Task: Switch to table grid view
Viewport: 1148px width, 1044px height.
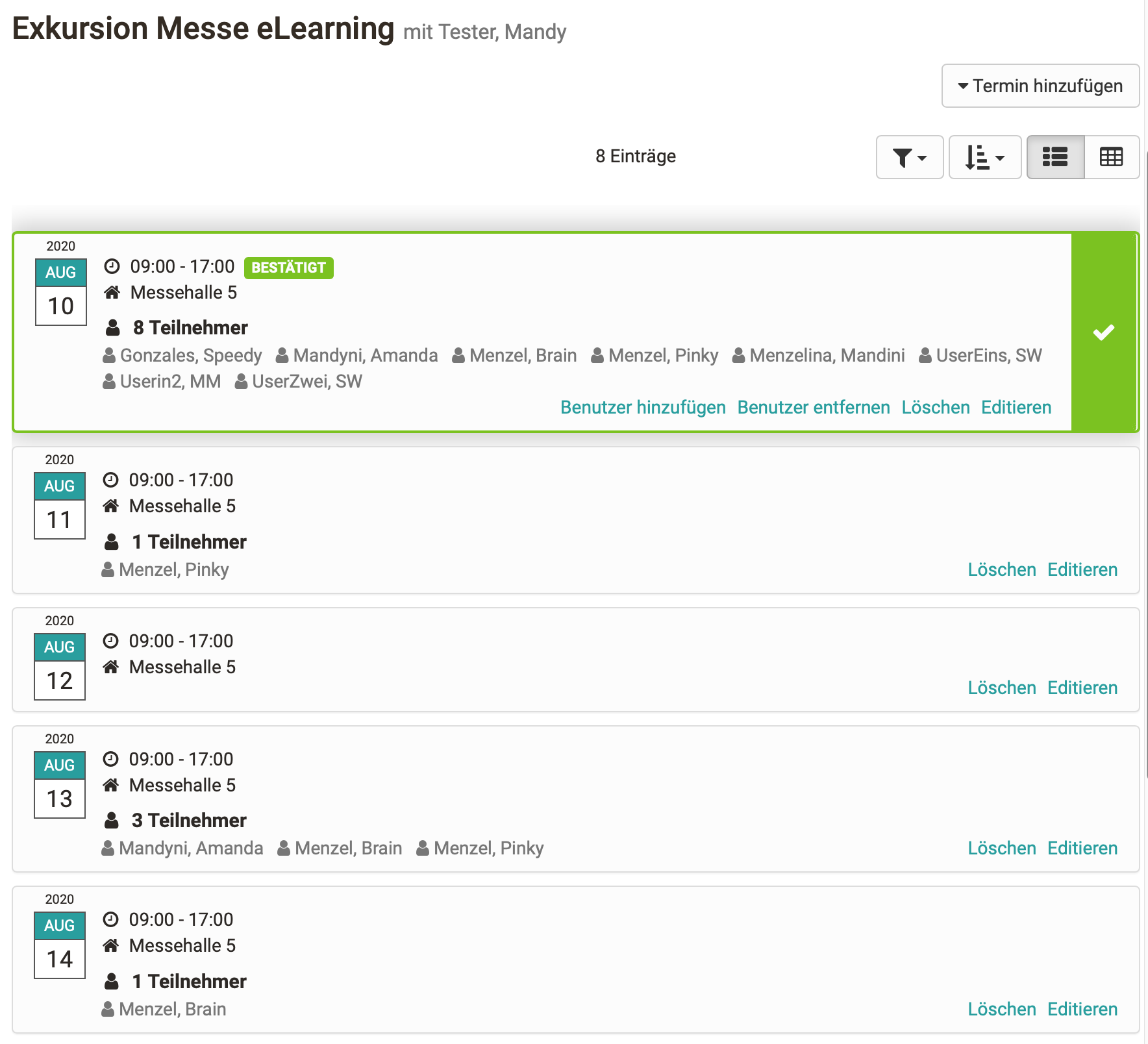Action: tap(1111, 157)
